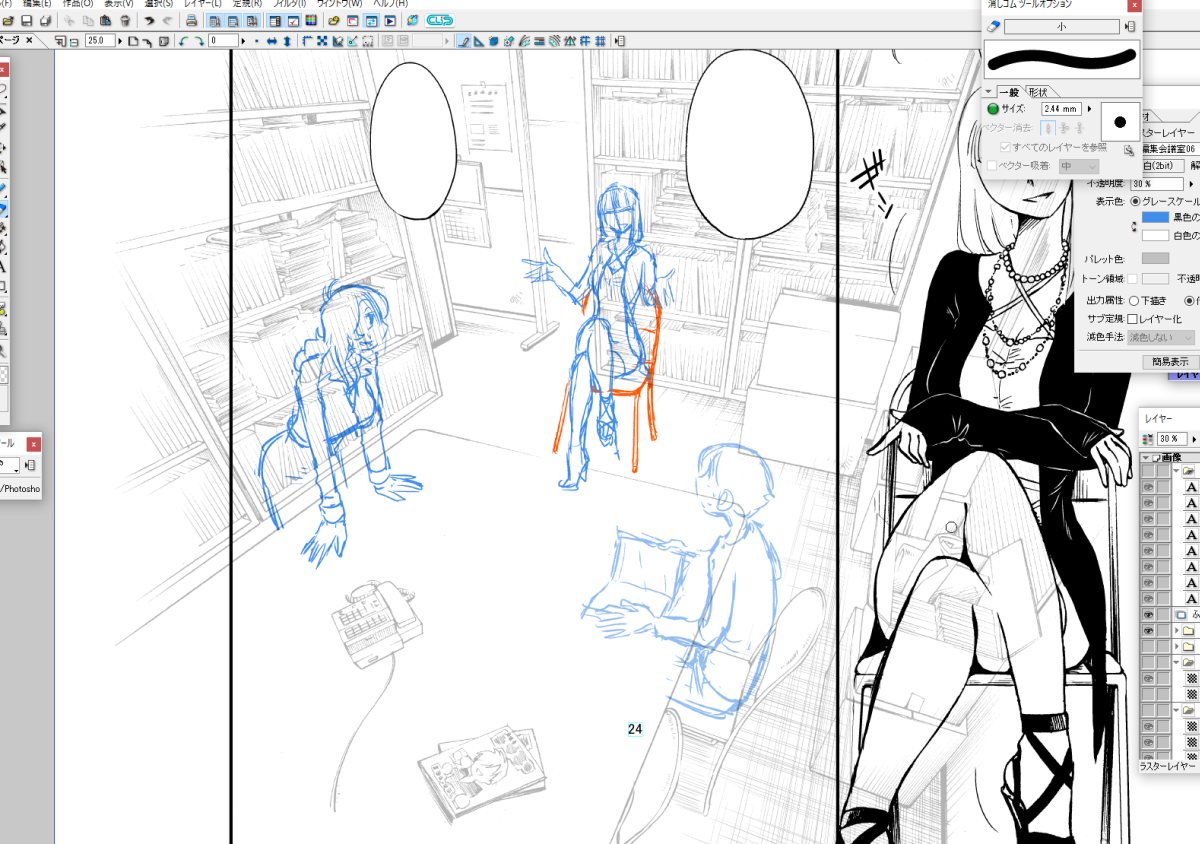Open the size value arrow next to 2.44 mm
This screenshot has height=844, width=1200.
(1089, 109)
